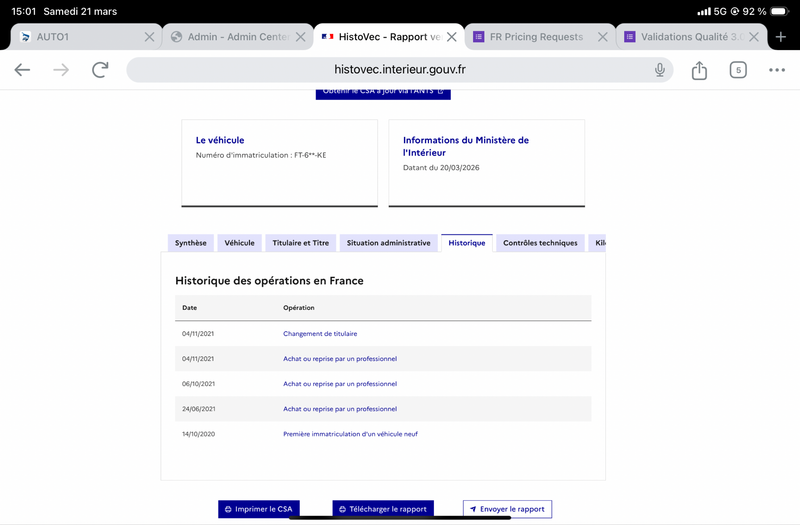
Task: Open the share sheet icon
Action: 699,70
